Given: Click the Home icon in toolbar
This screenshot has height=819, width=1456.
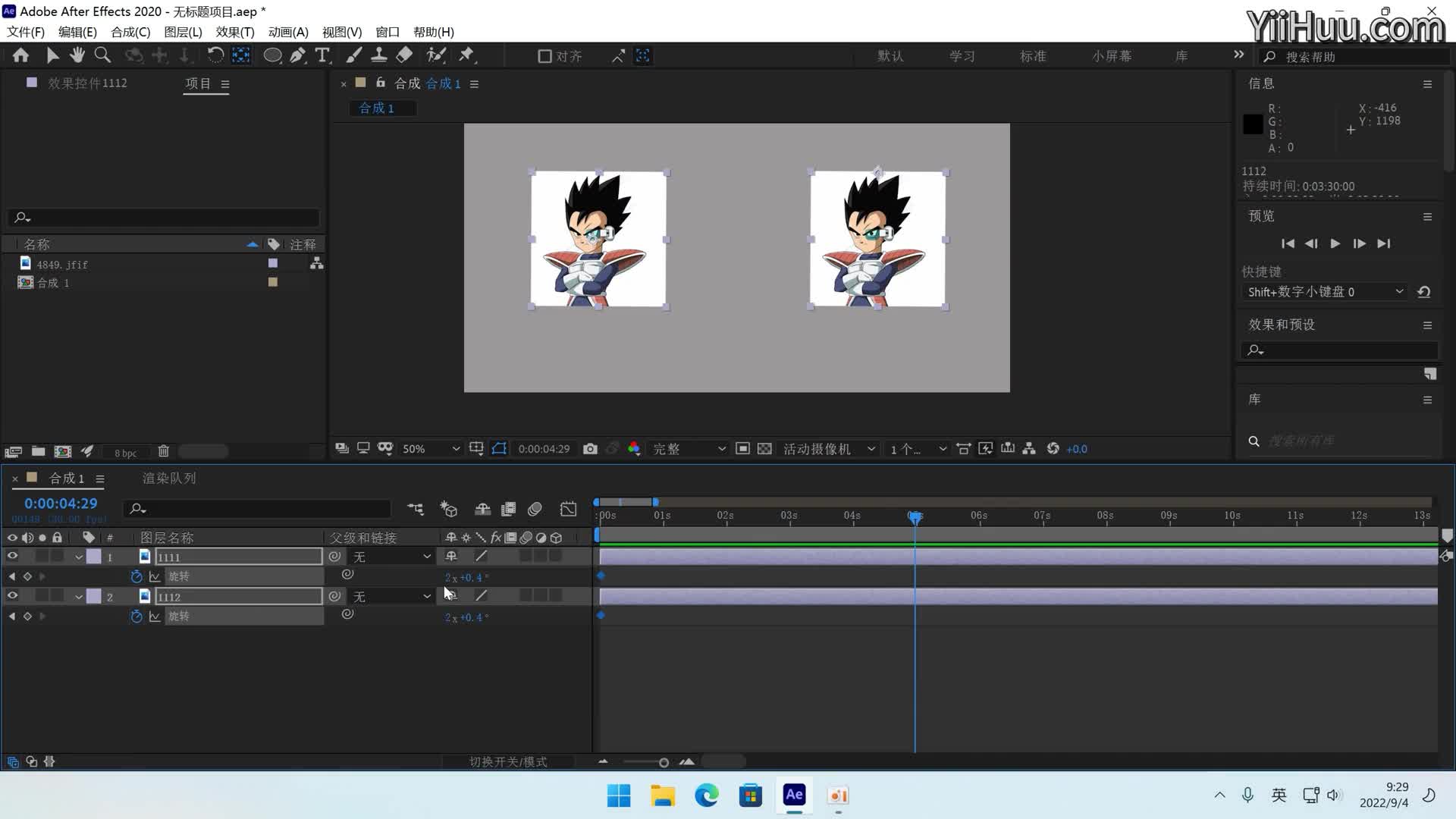Looking at the screenshot, I should (x=20, y=55).
